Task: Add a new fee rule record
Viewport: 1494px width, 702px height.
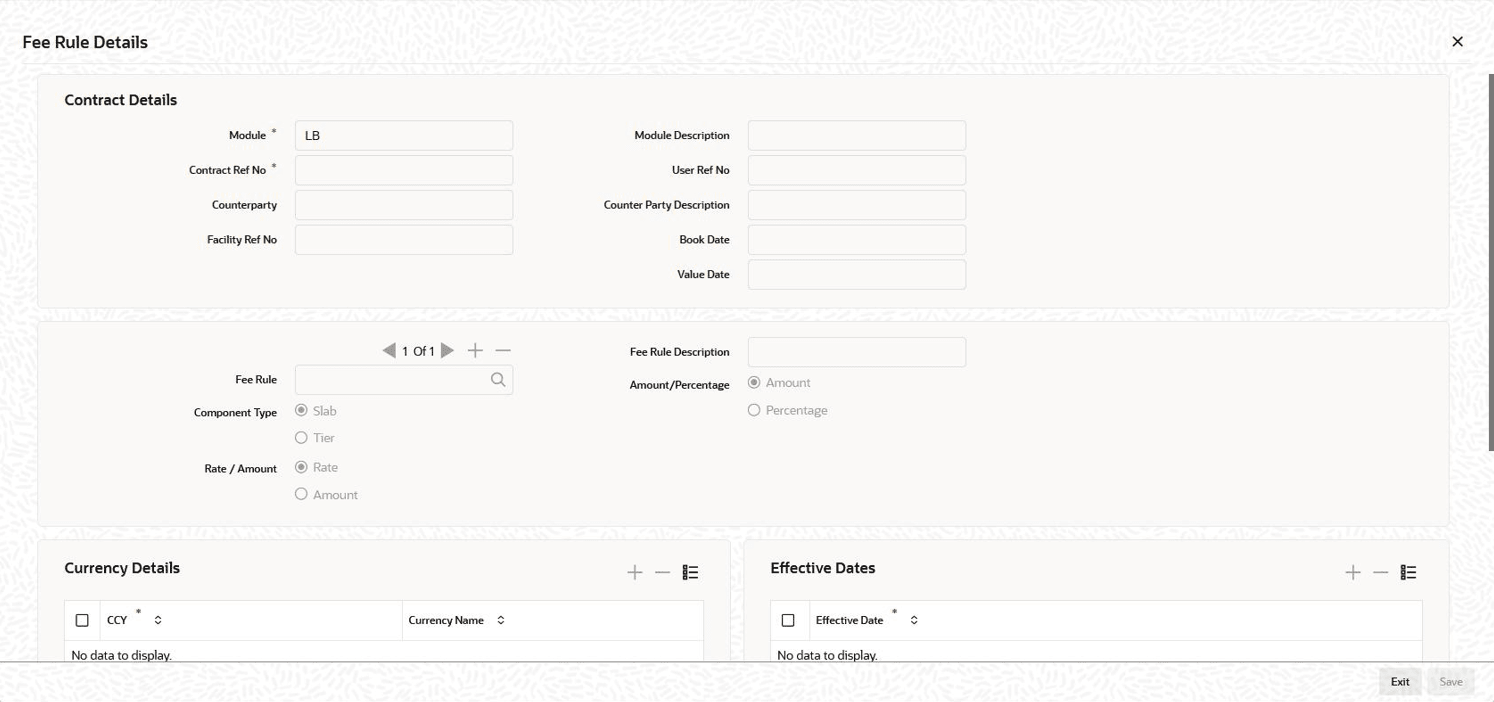Action: pyautogui.click(x=475, y=351)
